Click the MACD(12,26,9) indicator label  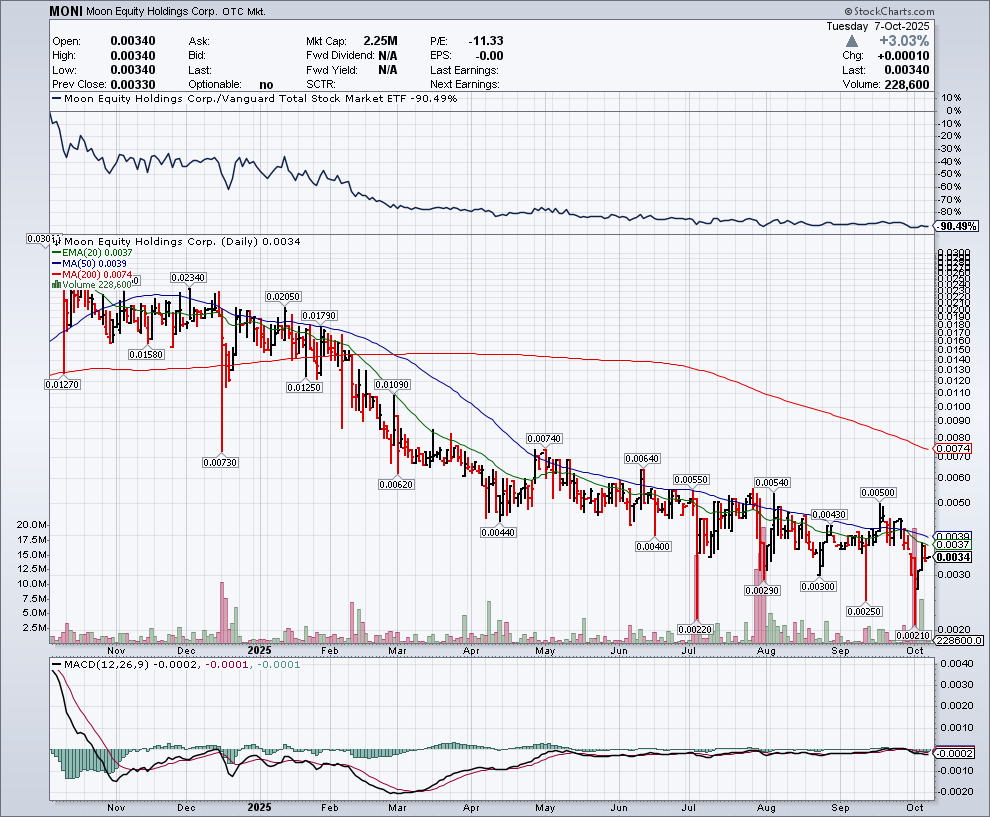click(x=106, y=664)
